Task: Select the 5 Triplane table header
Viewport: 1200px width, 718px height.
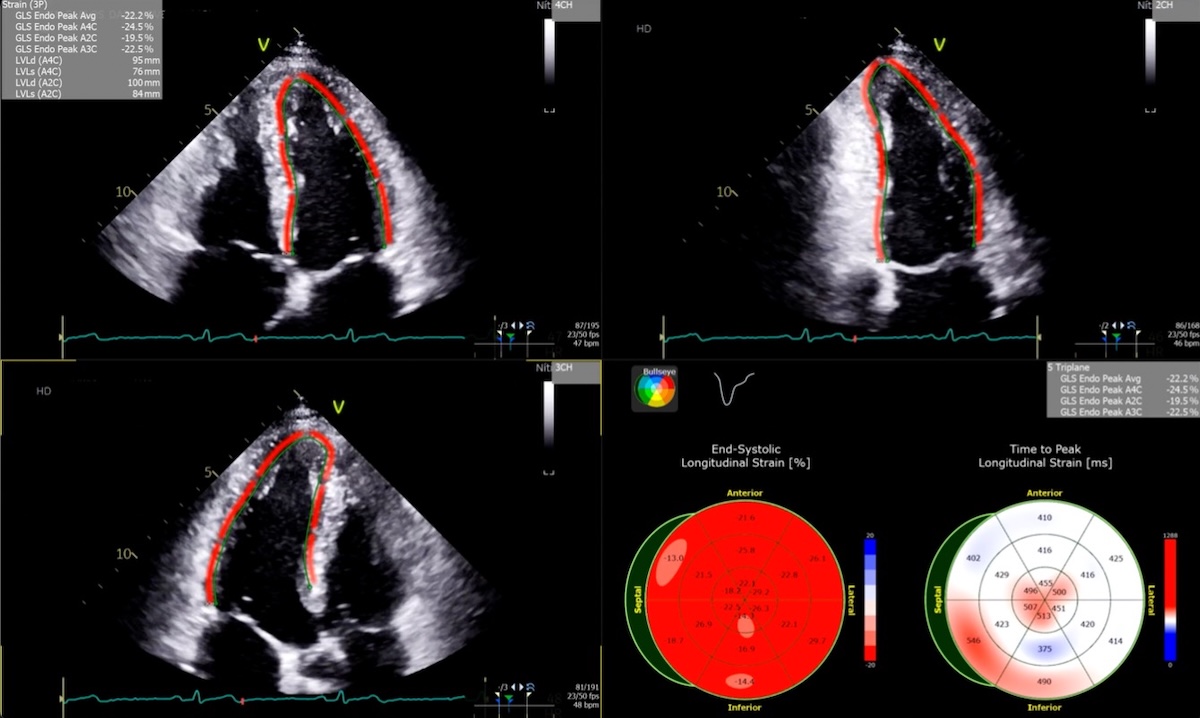Action: (x=1071, y=368)
